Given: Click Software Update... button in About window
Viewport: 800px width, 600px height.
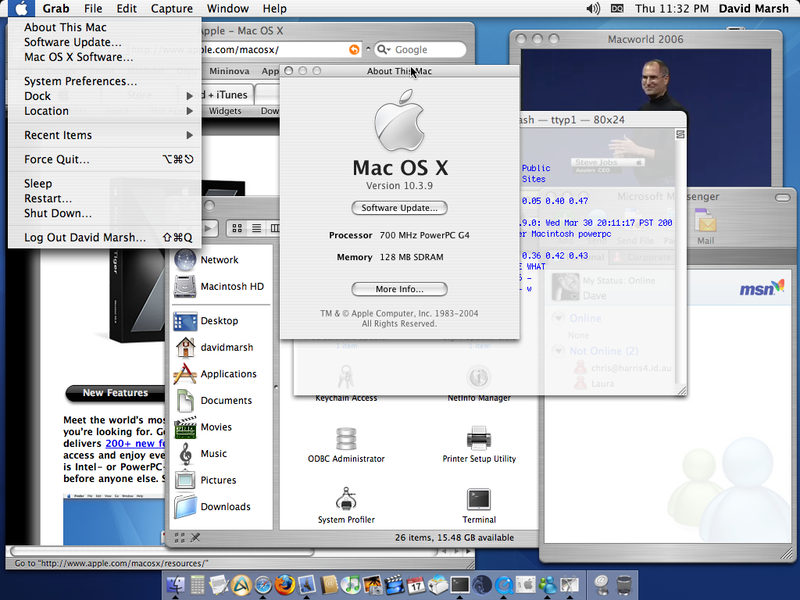Looking at the screenshot, I should tap(399, 208).
